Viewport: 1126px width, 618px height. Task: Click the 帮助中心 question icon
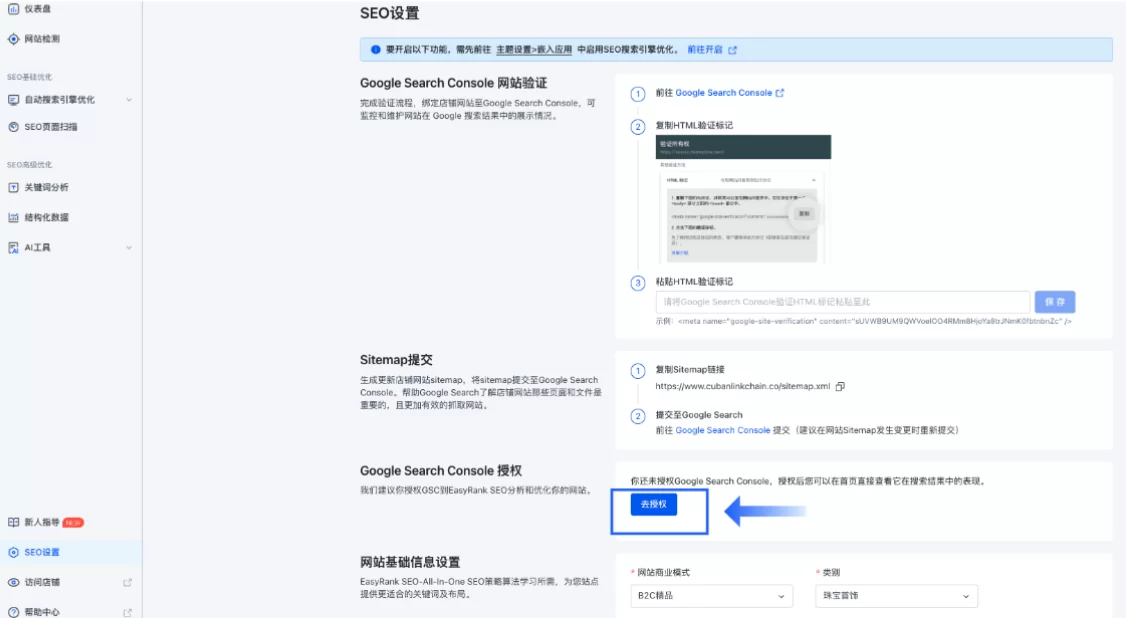pyautogui.click(x=13, y=612)
